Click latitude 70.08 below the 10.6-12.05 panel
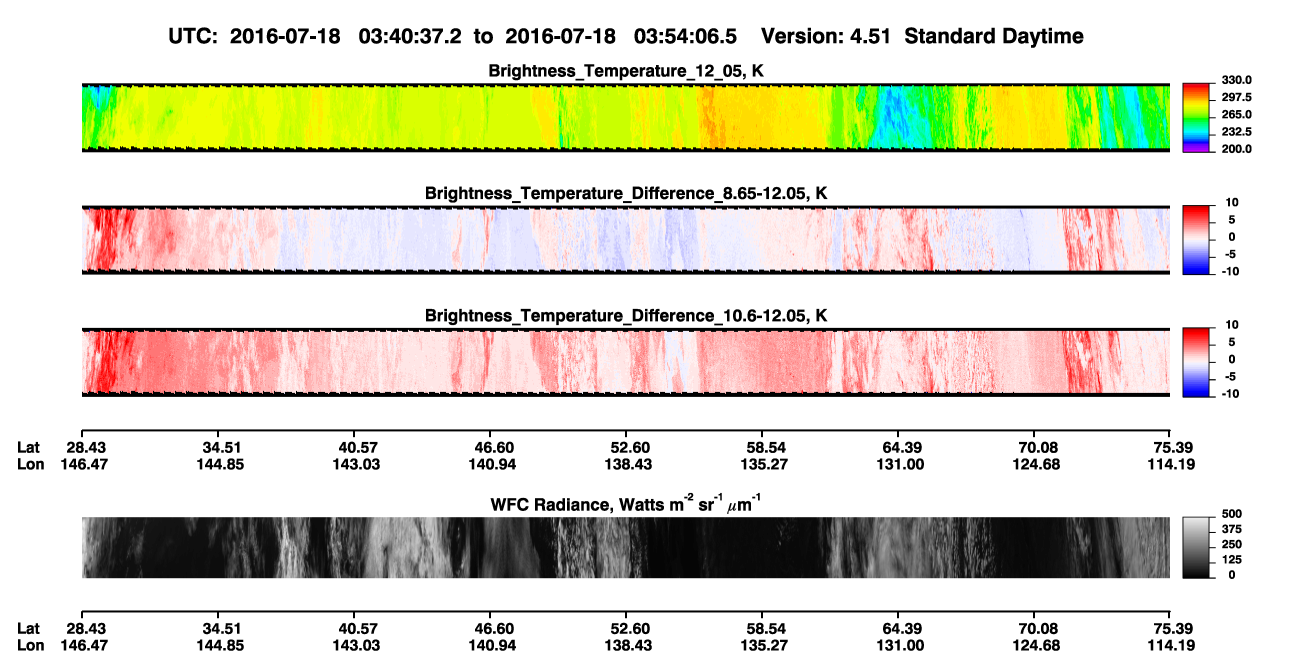This screenshot has width=1300, height=667. pos(1039,447)
